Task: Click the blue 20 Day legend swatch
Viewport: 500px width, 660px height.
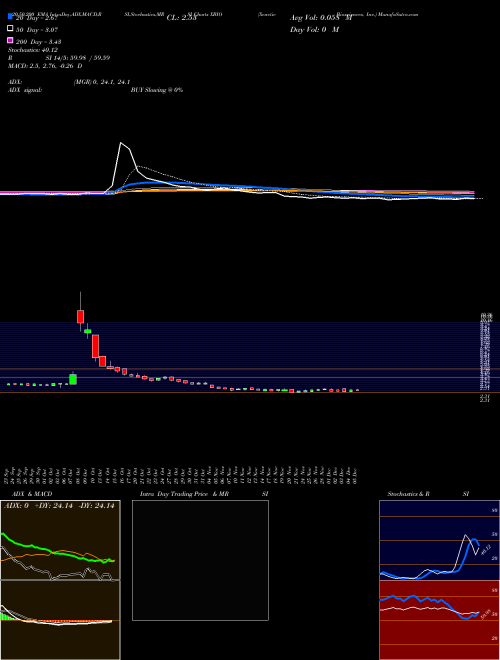Action: point(10,16)
